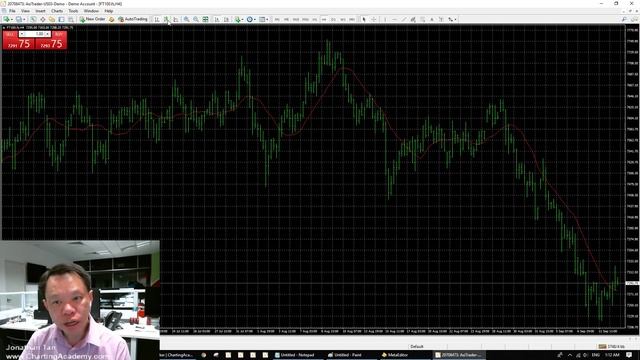Viewport: 640px width, 360px height.
Task: Launch MetaEditor from the toolbar icon
Action: point(111,19)
